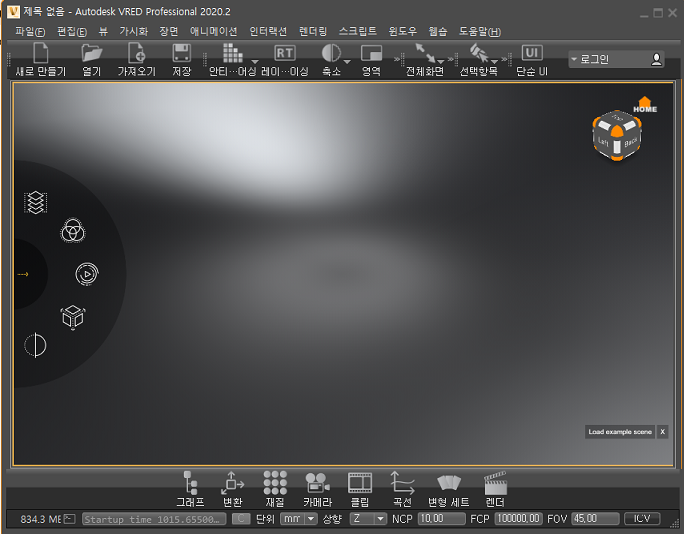Click the 3D cube icon in the radial menu
This screenshot has width=684, height=534.
coord(73,317)
